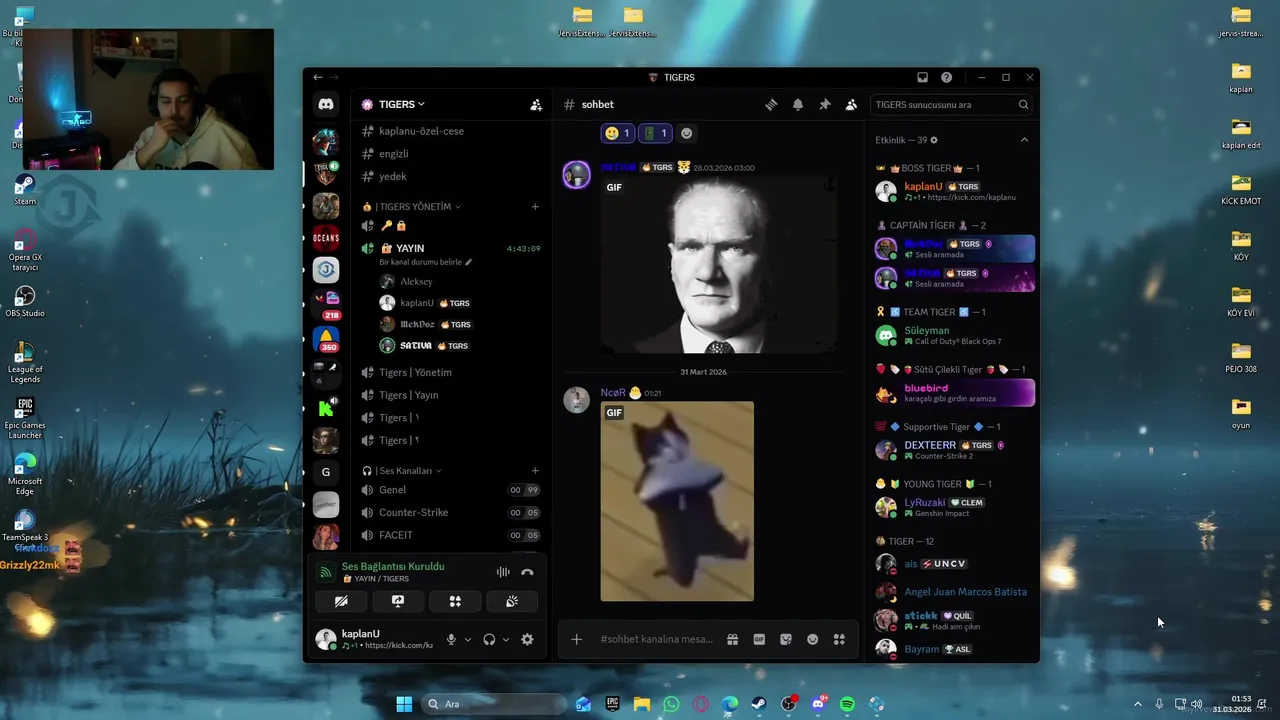Open soundboard button in voice panel

click(512, 601)
